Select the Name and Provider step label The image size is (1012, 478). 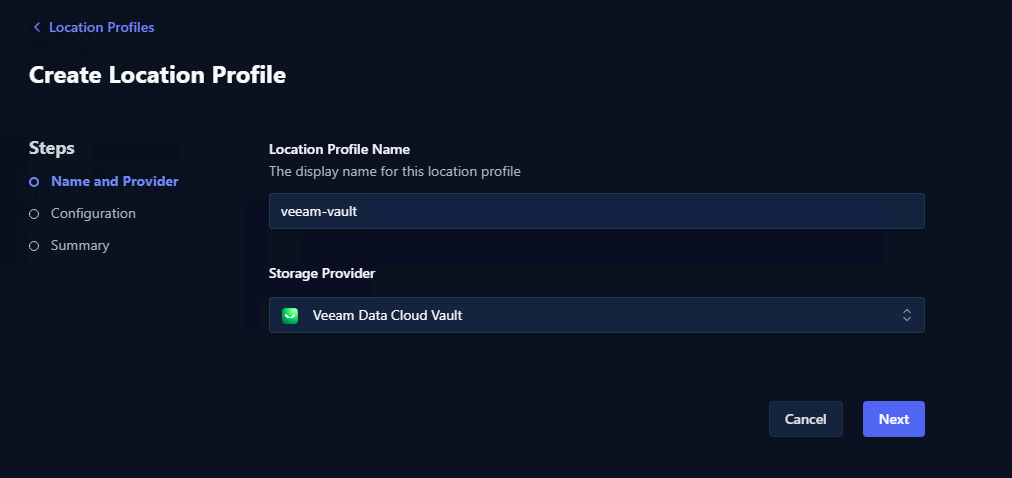click(115, 181)
